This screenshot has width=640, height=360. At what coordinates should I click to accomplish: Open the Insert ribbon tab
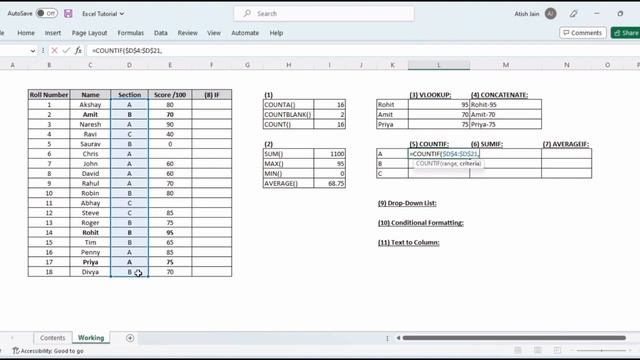53,33
